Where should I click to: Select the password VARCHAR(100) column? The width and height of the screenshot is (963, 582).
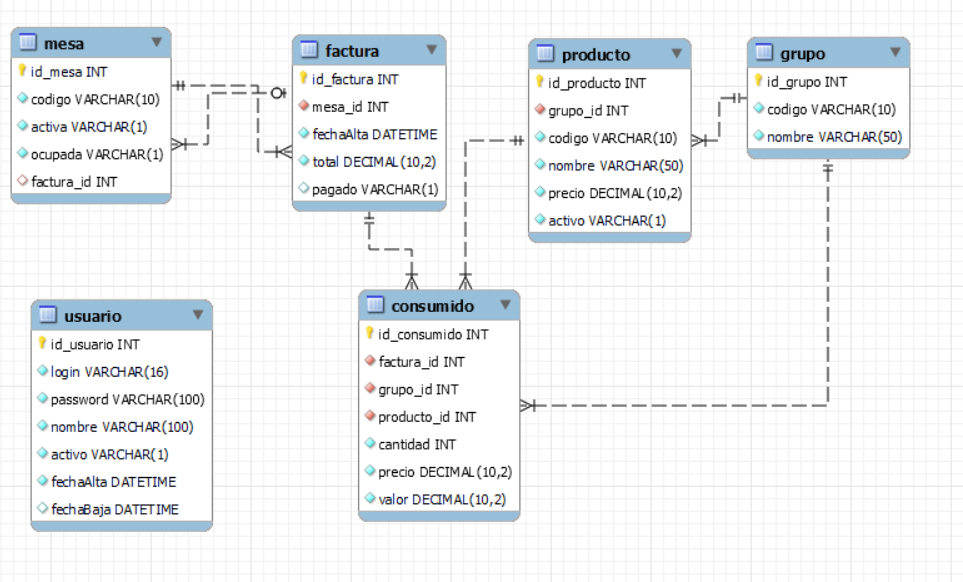point(127,399)
